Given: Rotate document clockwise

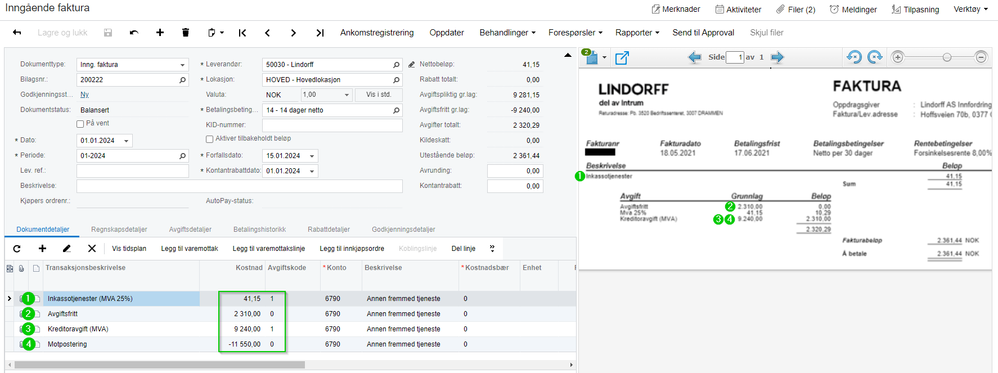Looking at the screenshot, I should point(875,57).
